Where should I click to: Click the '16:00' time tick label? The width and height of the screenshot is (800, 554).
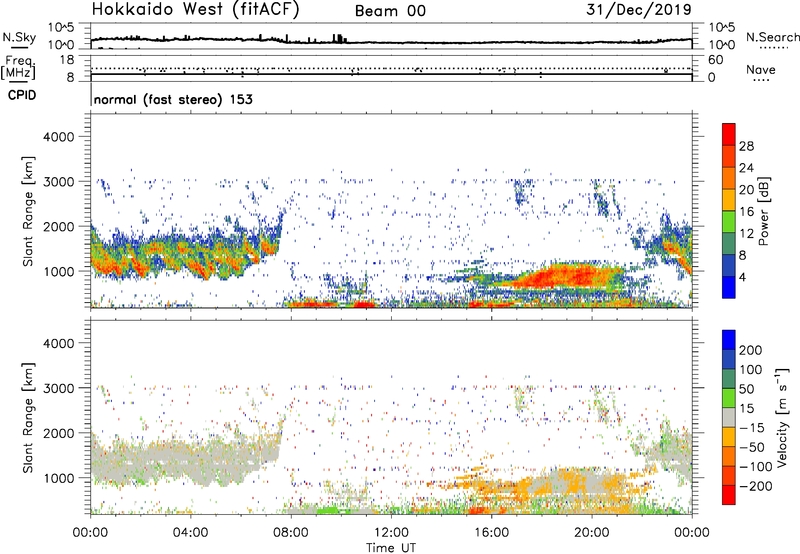click(491, 533)
